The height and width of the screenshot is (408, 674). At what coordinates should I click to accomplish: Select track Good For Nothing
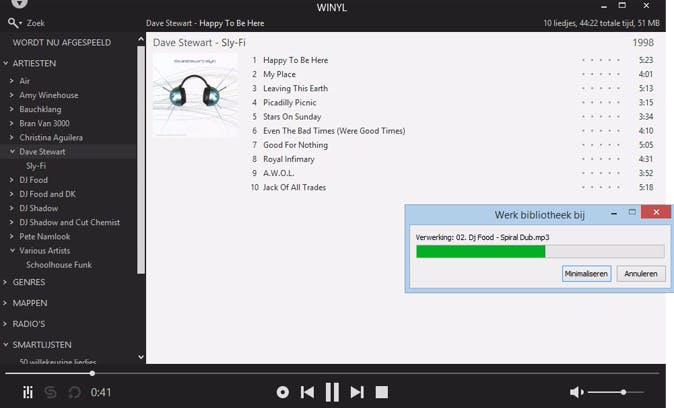[x=295, y=145]
